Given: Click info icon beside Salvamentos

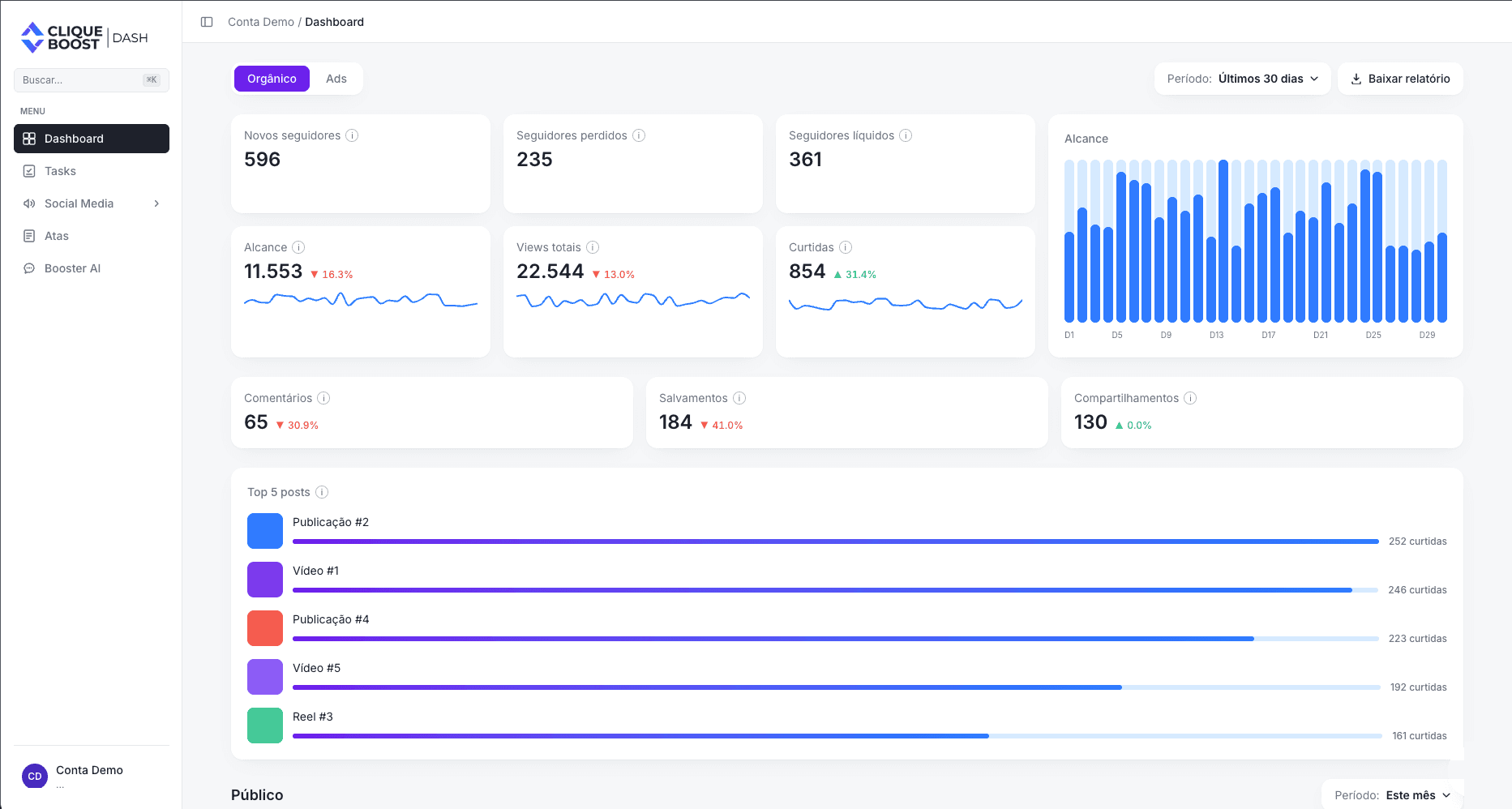Looking at the screenshot, I should point(739,398).
